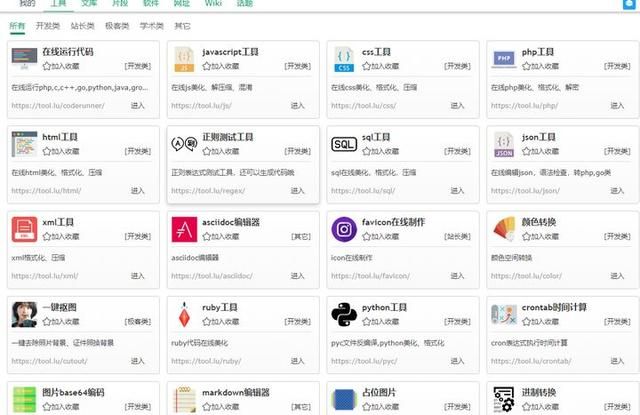Image resolution: width=640 pixels, height=415 pixels.
Task: Add sql工具 to favorites
Action: (380, 151)
